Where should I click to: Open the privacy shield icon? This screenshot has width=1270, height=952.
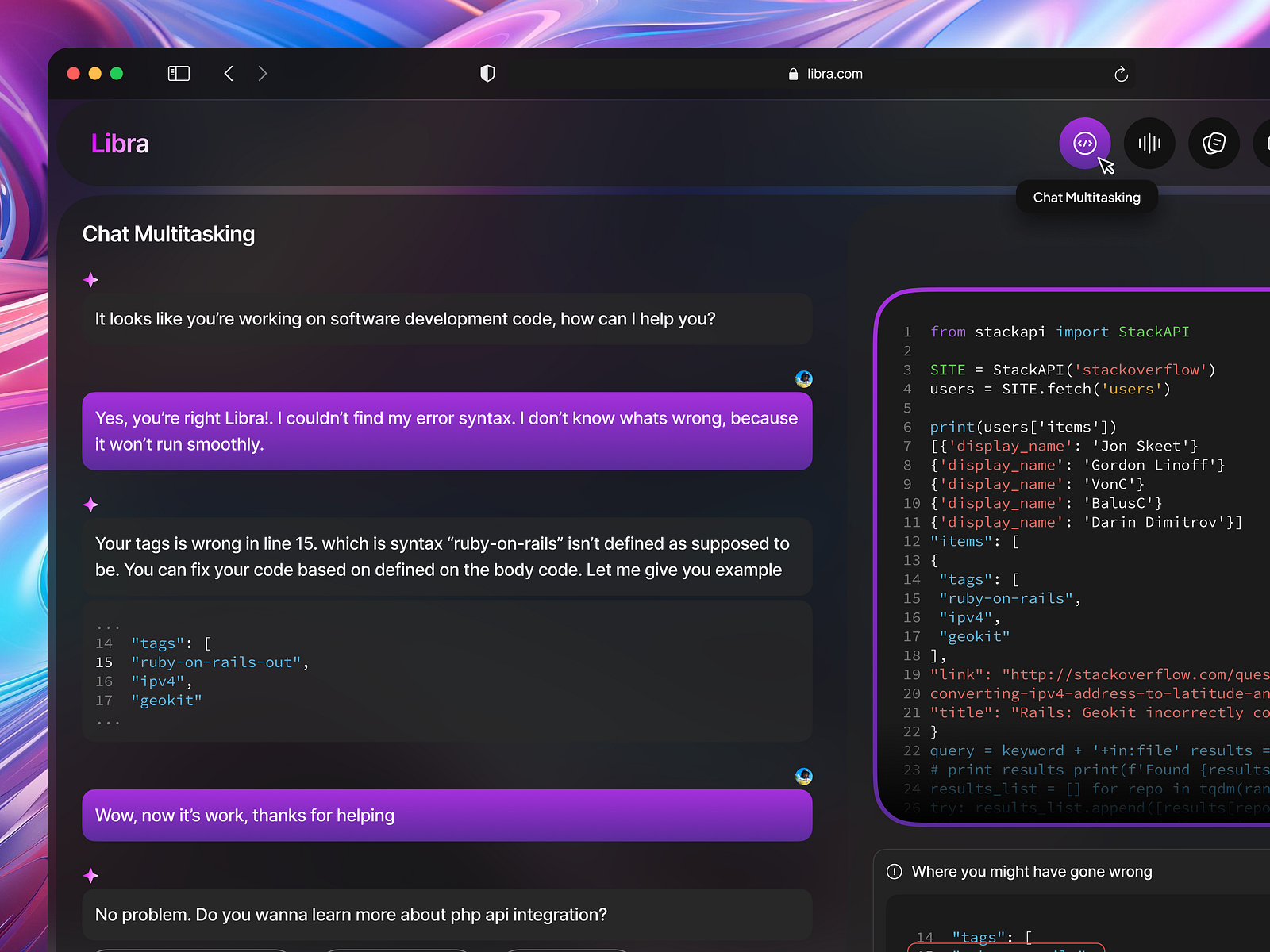(487, 74)
